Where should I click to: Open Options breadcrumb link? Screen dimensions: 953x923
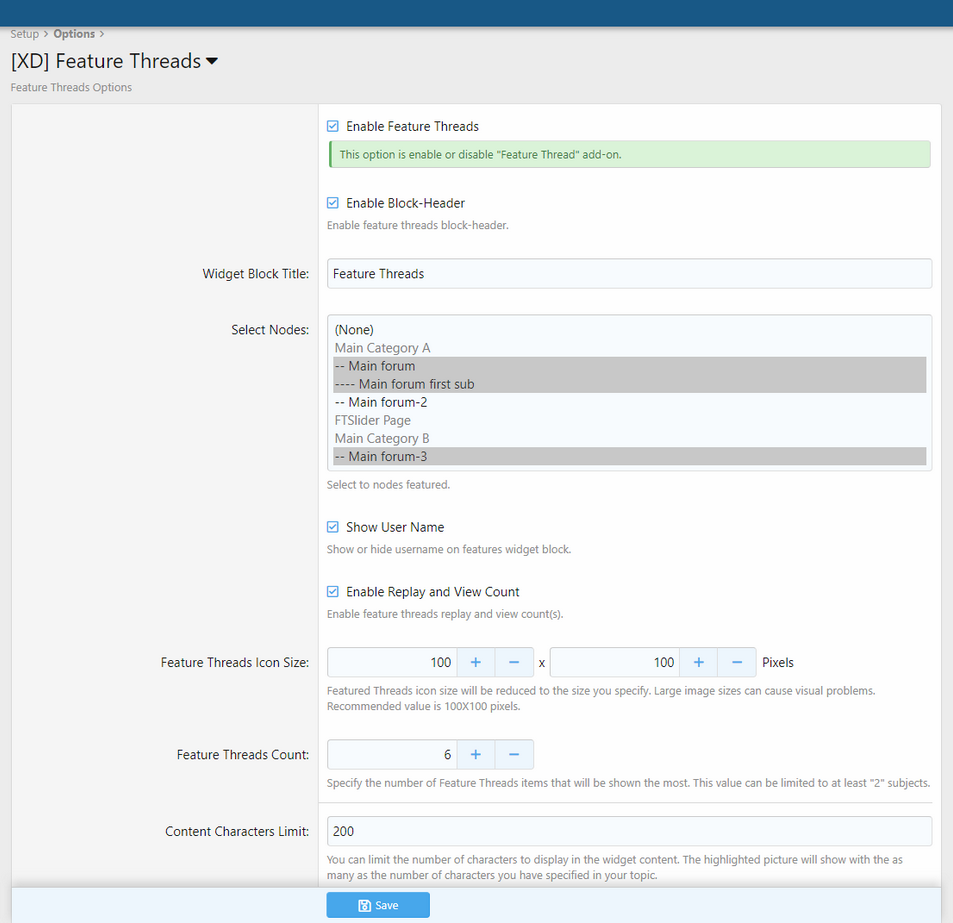point(74,34)
